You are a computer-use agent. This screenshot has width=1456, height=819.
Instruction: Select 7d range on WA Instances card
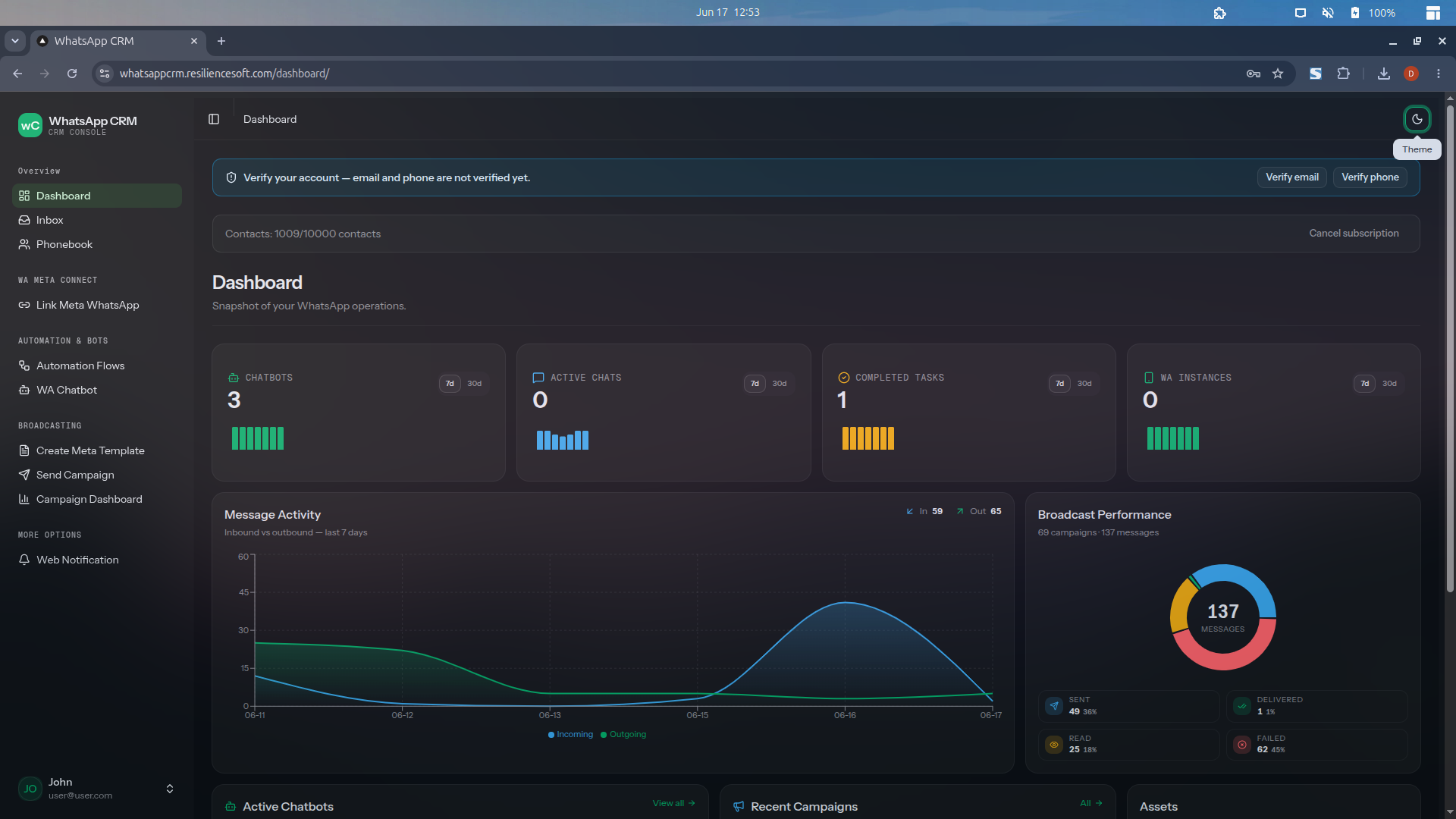click(x=1365, y=384)
